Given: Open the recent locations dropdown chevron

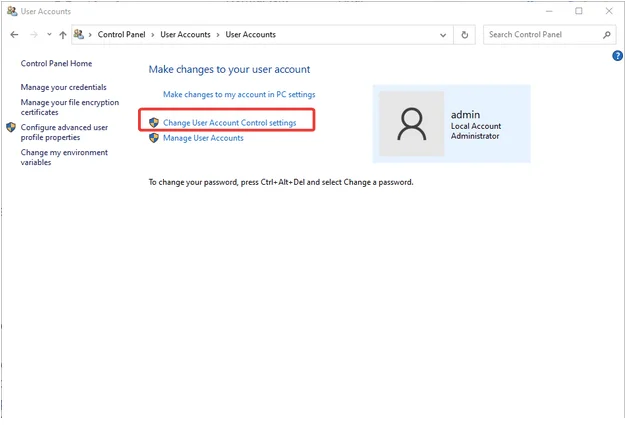Looking at the screenshot, I should tap(49, 34).
